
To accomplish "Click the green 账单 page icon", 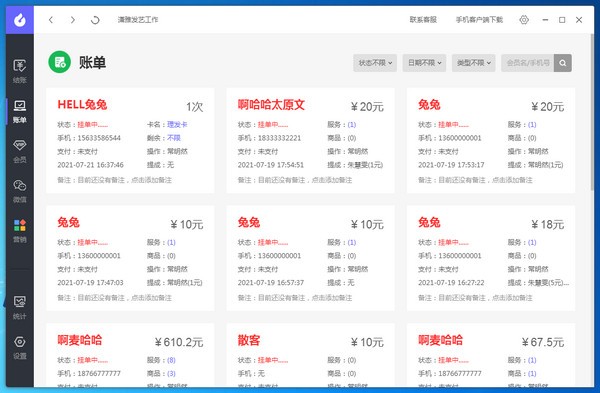I will tap(60, 62).
